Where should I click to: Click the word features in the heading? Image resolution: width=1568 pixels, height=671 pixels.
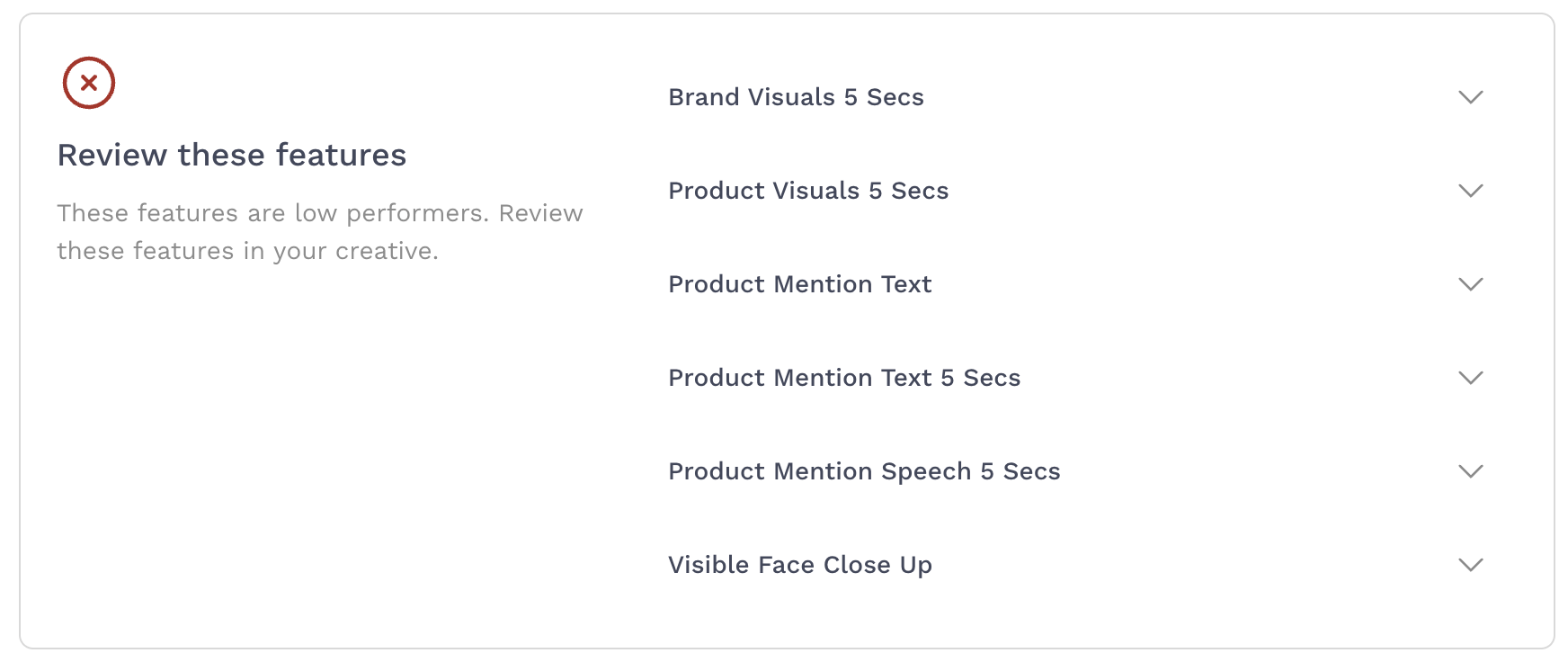coord(341,155)
